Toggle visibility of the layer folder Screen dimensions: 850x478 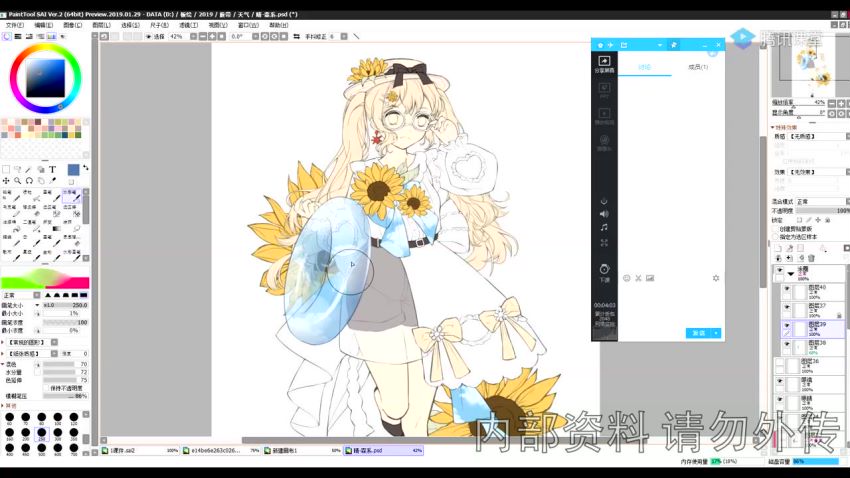click(x=780, y=270)
